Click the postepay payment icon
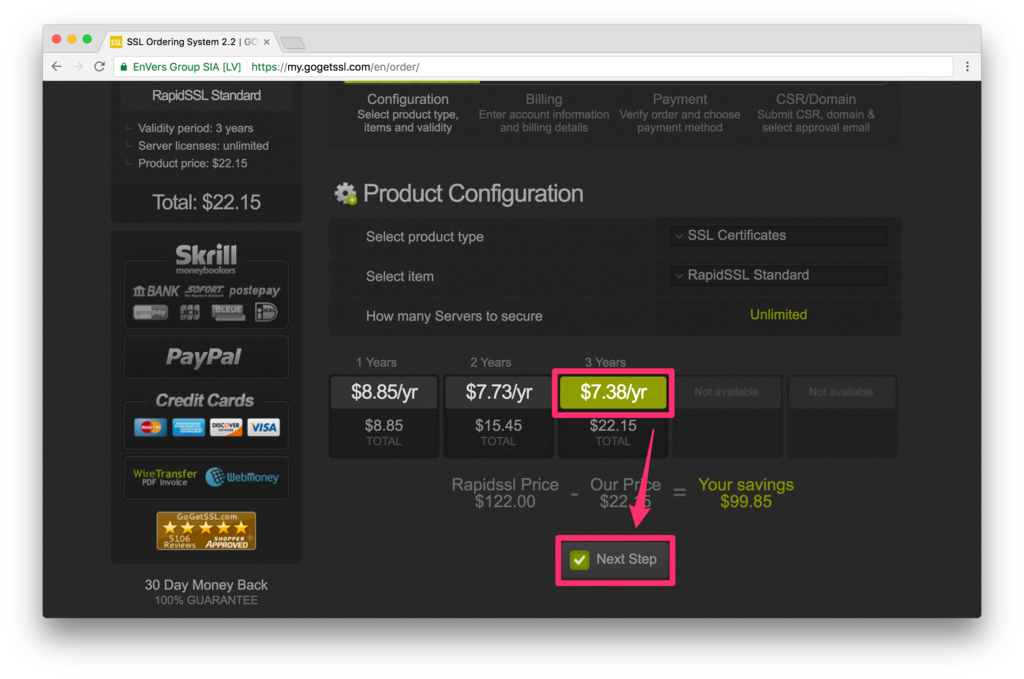This screenshot has width=1024, height=679. [254, 291]
